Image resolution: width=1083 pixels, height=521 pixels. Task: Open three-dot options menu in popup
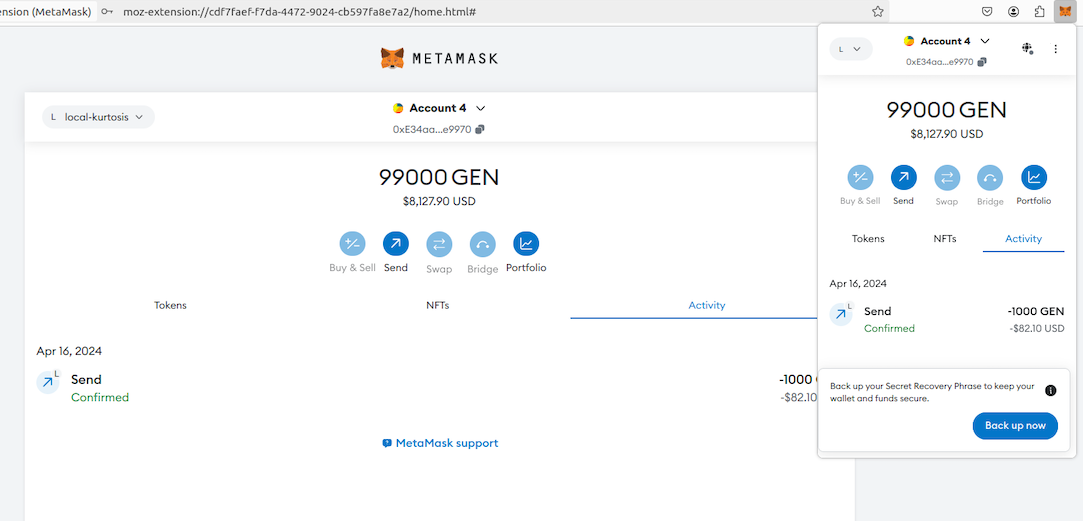(1055, 49)
